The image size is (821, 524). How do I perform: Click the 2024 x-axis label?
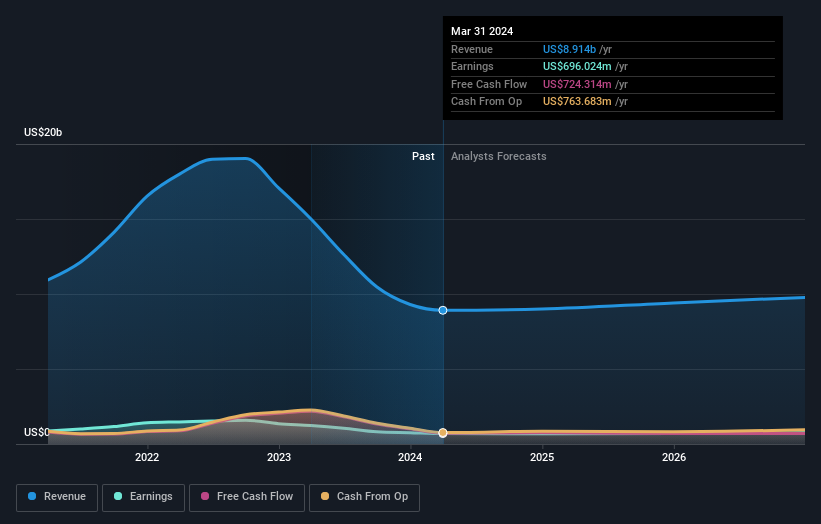tap(410, 458)
